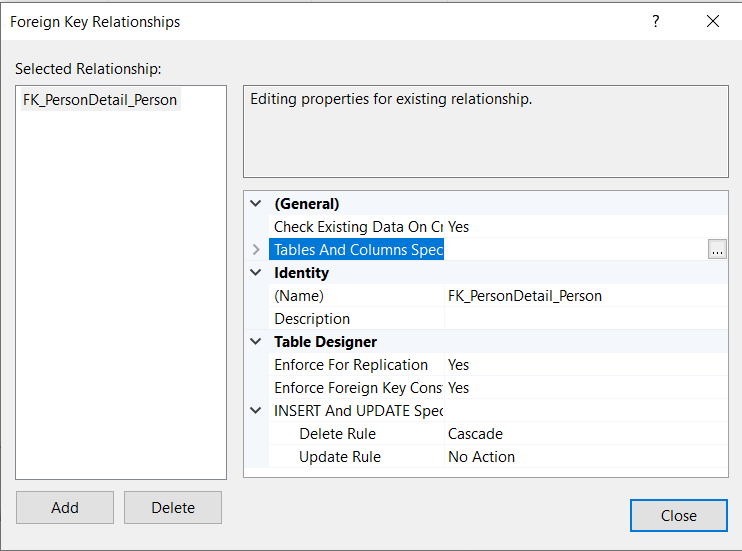Change Enforce Foreign Key Constraint value
Viewport: 742px width, 551px height.
(x=585, y=388)
